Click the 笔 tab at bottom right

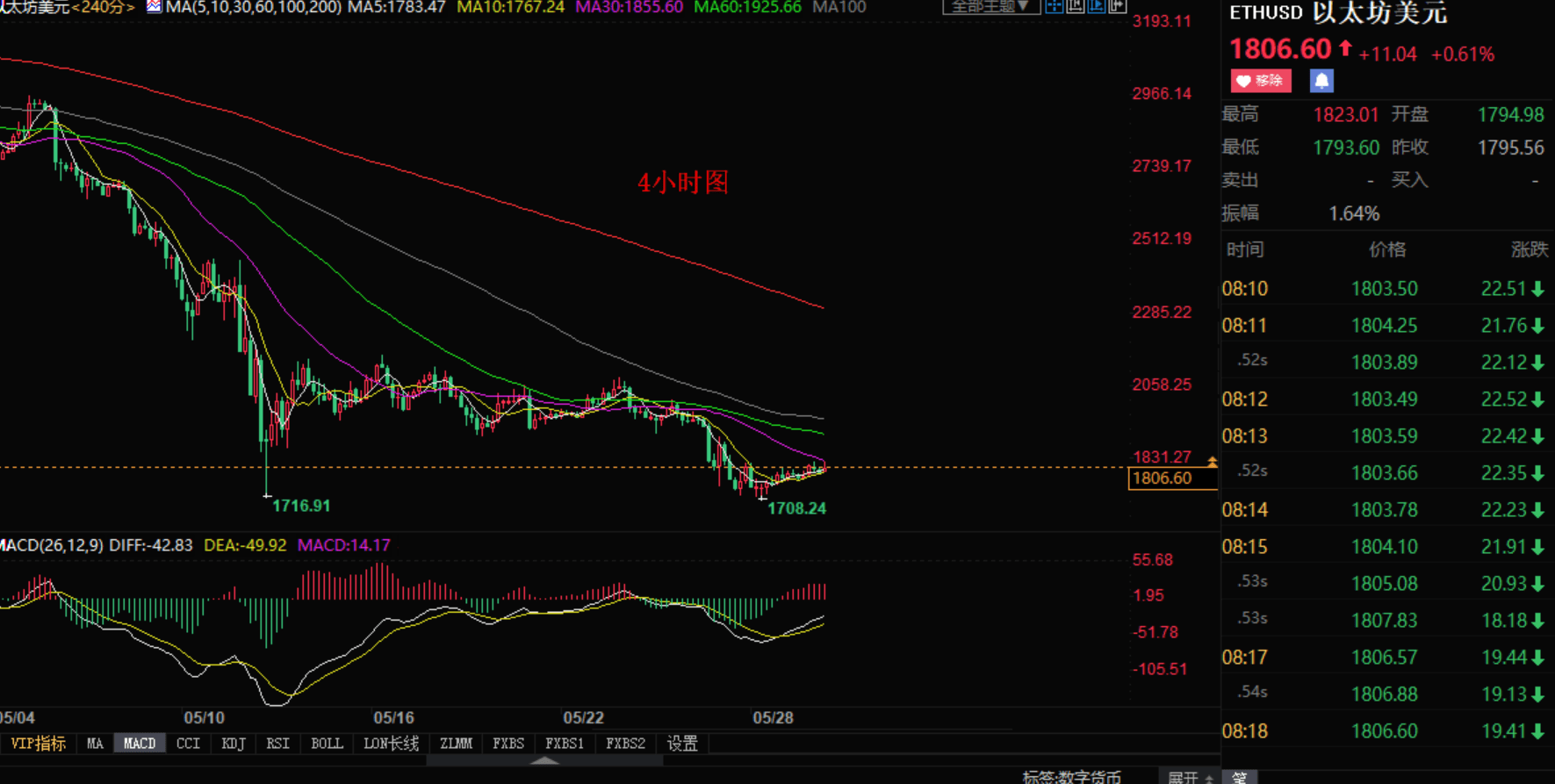tap(1239, 777)
